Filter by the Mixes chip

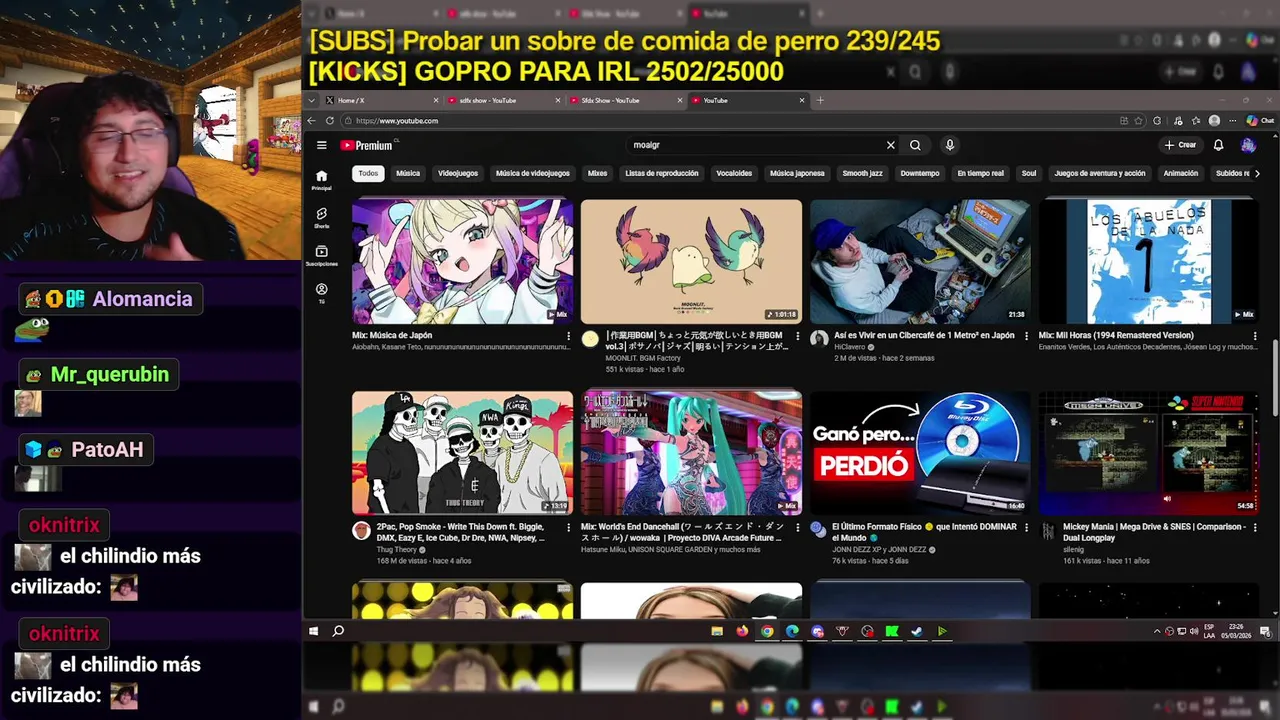pyautogui.click(x=598, y=173)
